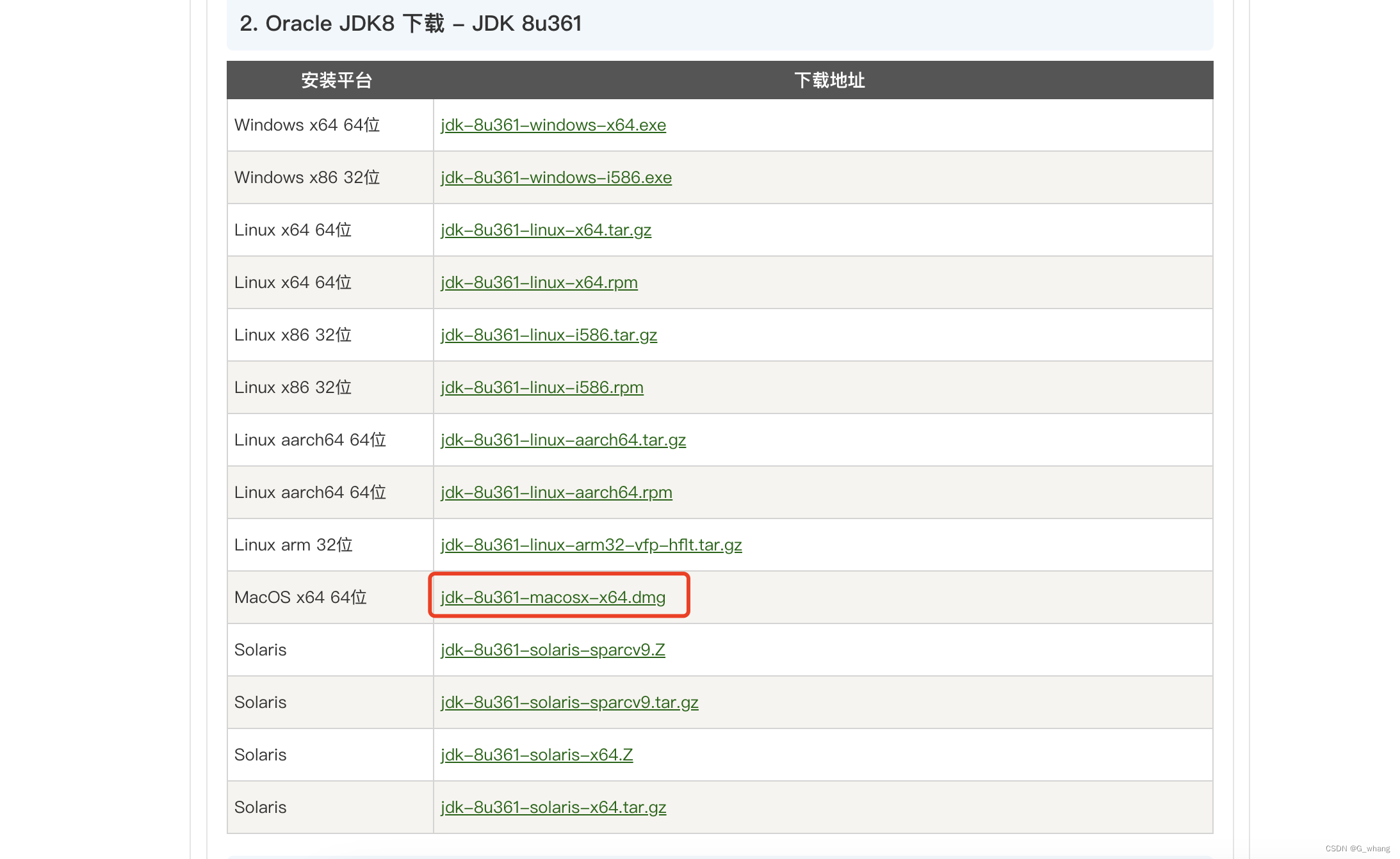Image resolution: width=1400 pixels, height=859 pixels.
Task: Download jdk-8u361-windows-i586.exe
Action: tap(555, 177)
